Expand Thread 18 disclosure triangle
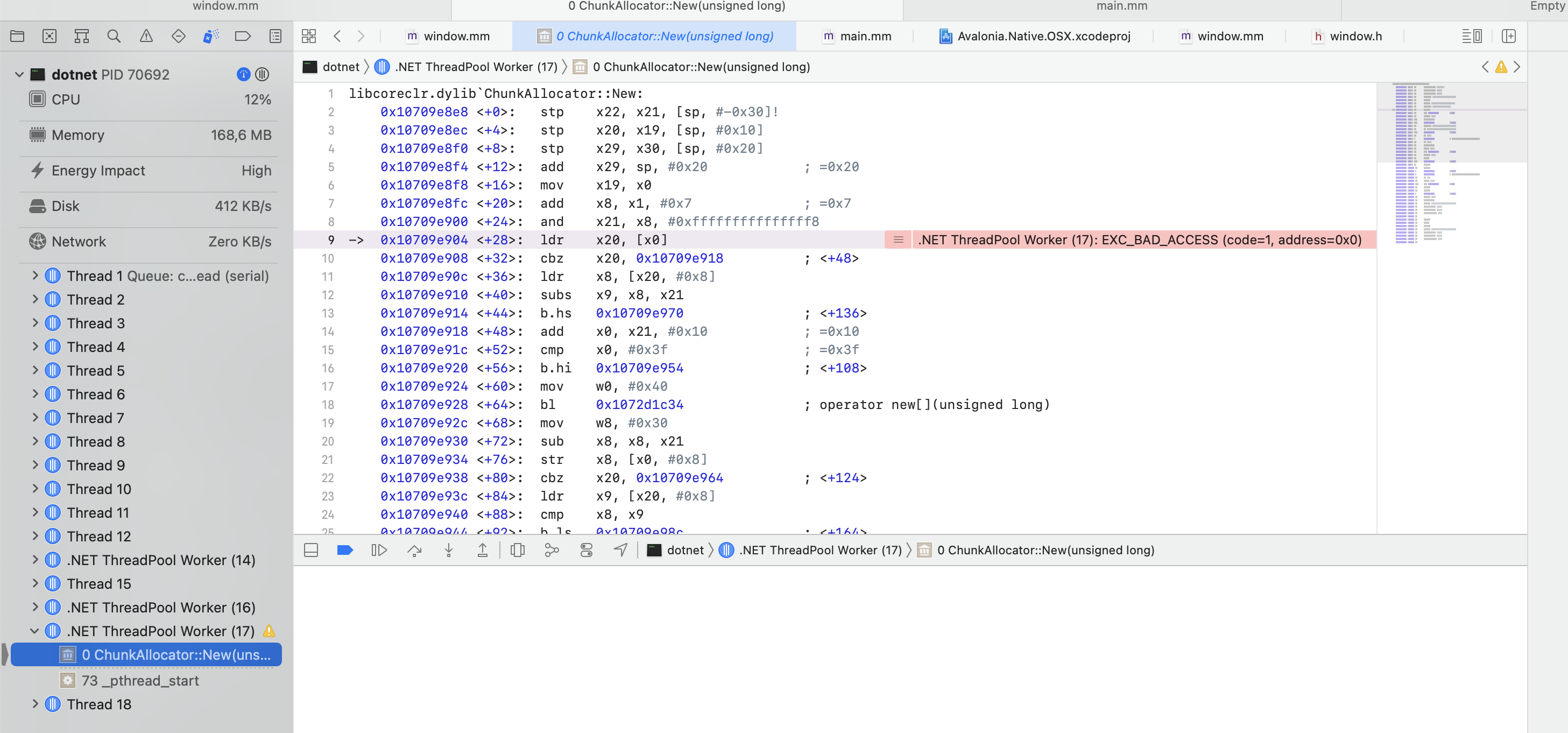The width and height of the screenshot is (1568, 733). click(x=34, y=704)
